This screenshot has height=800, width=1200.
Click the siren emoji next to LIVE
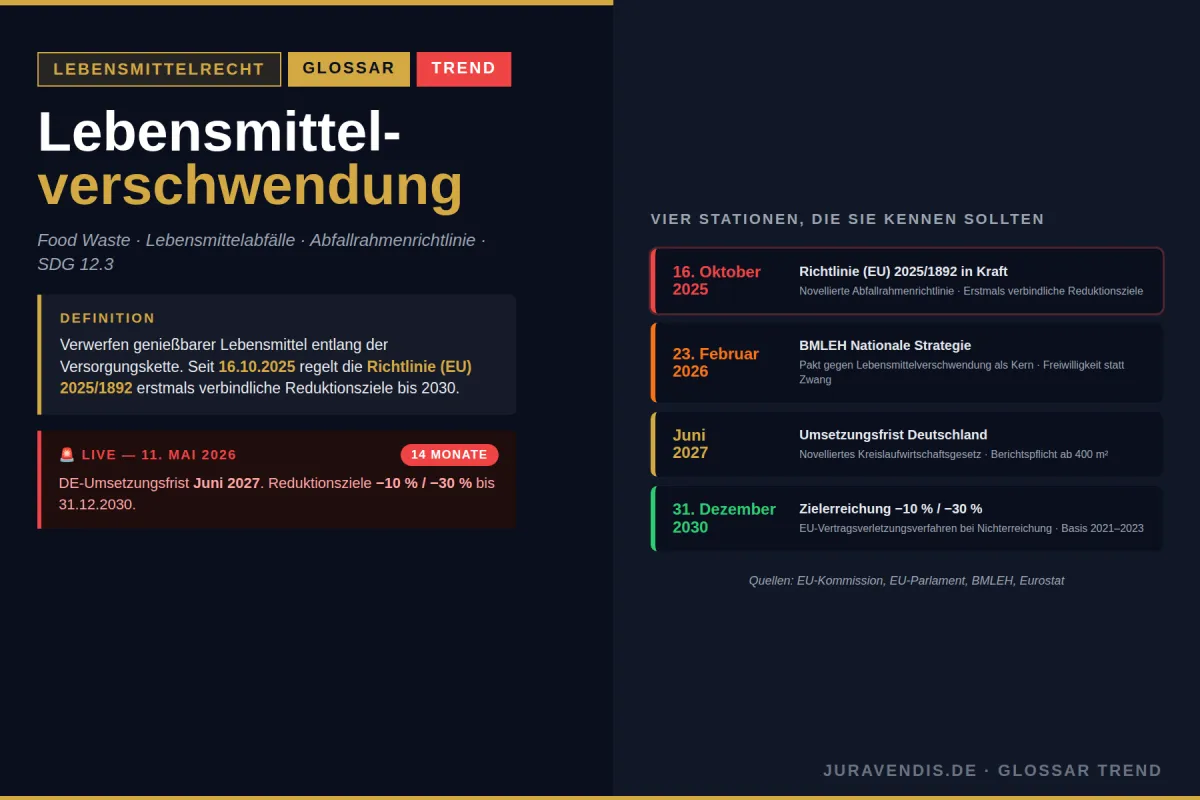click(67, 455)
